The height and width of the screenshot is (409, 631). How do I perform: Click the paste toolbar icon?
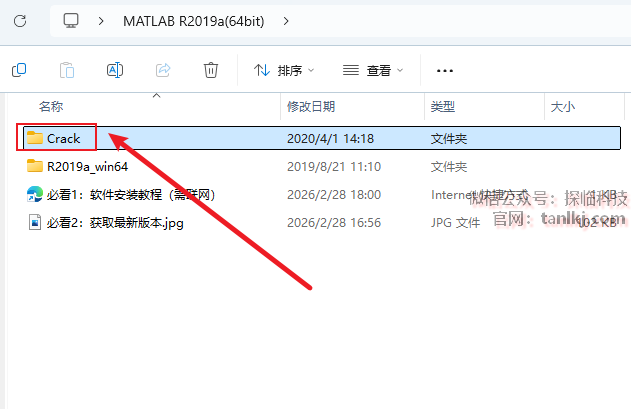(67, 70)
